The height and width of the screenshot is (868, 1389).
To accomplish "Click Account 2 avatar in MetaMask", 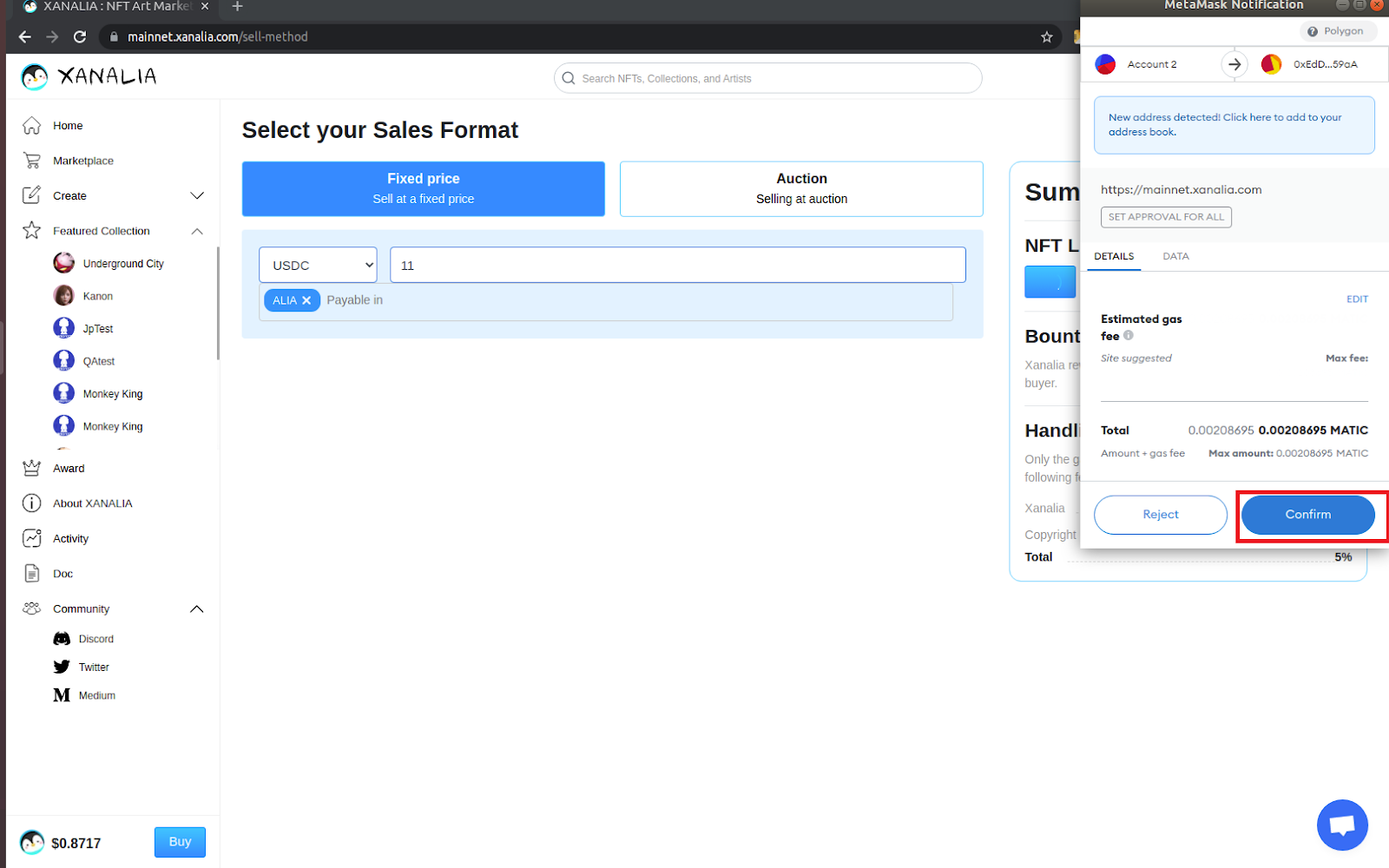I will 1105,64.
